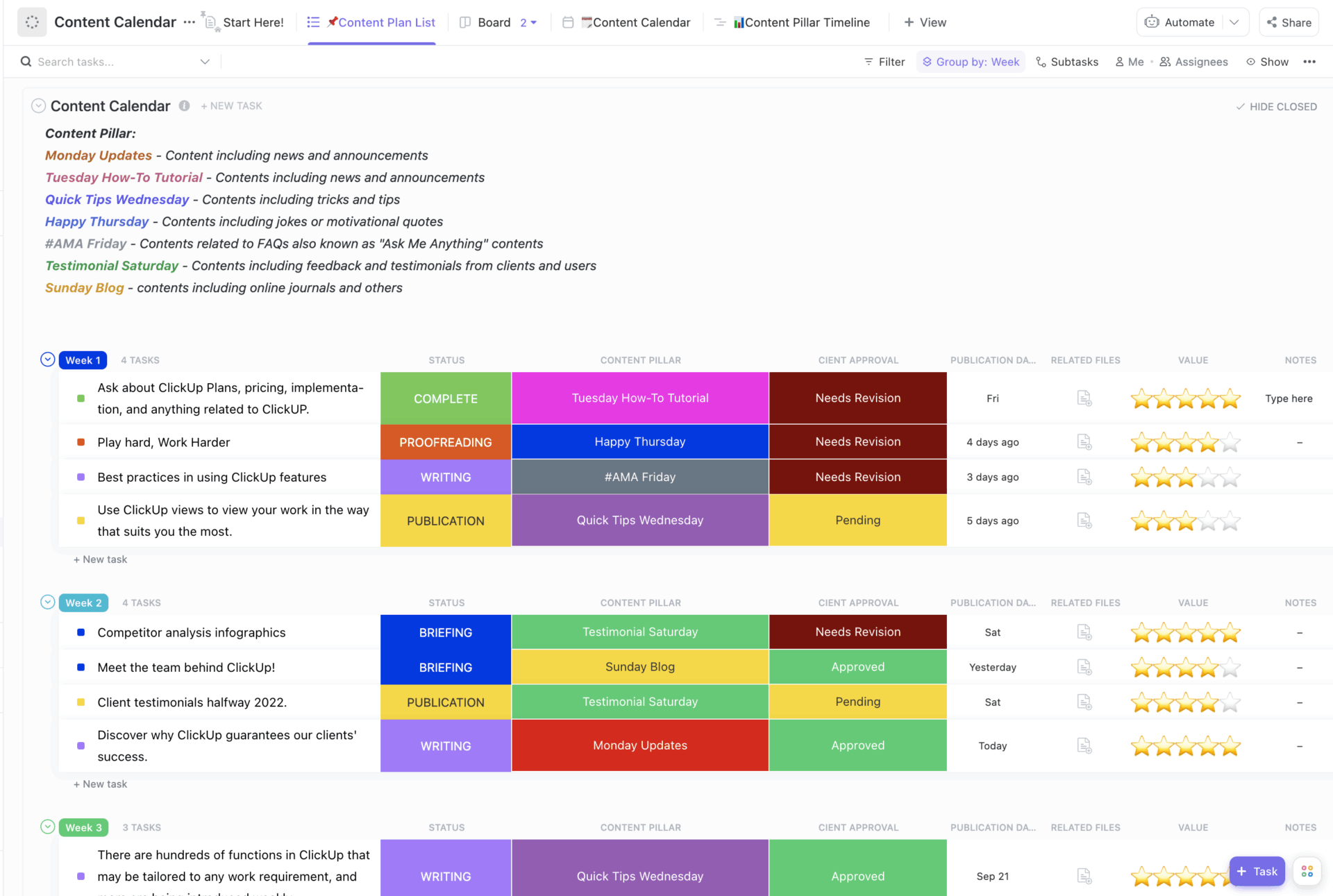The height and width of the screenshot is (896, 1333).
Task: Click the related files icon for Play hard, Work Harder
Action: [1084, 442]
